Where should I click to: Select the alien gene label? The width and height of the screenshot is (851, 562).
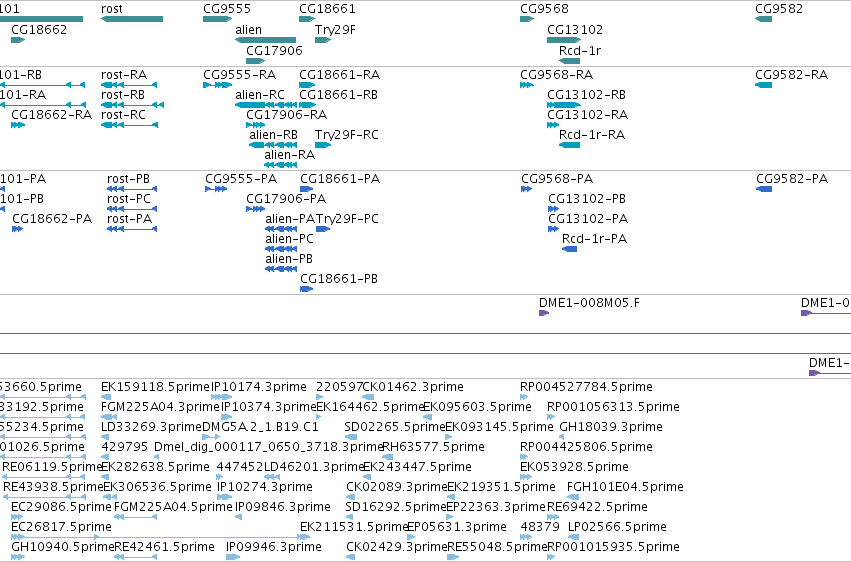pos(249,29)
